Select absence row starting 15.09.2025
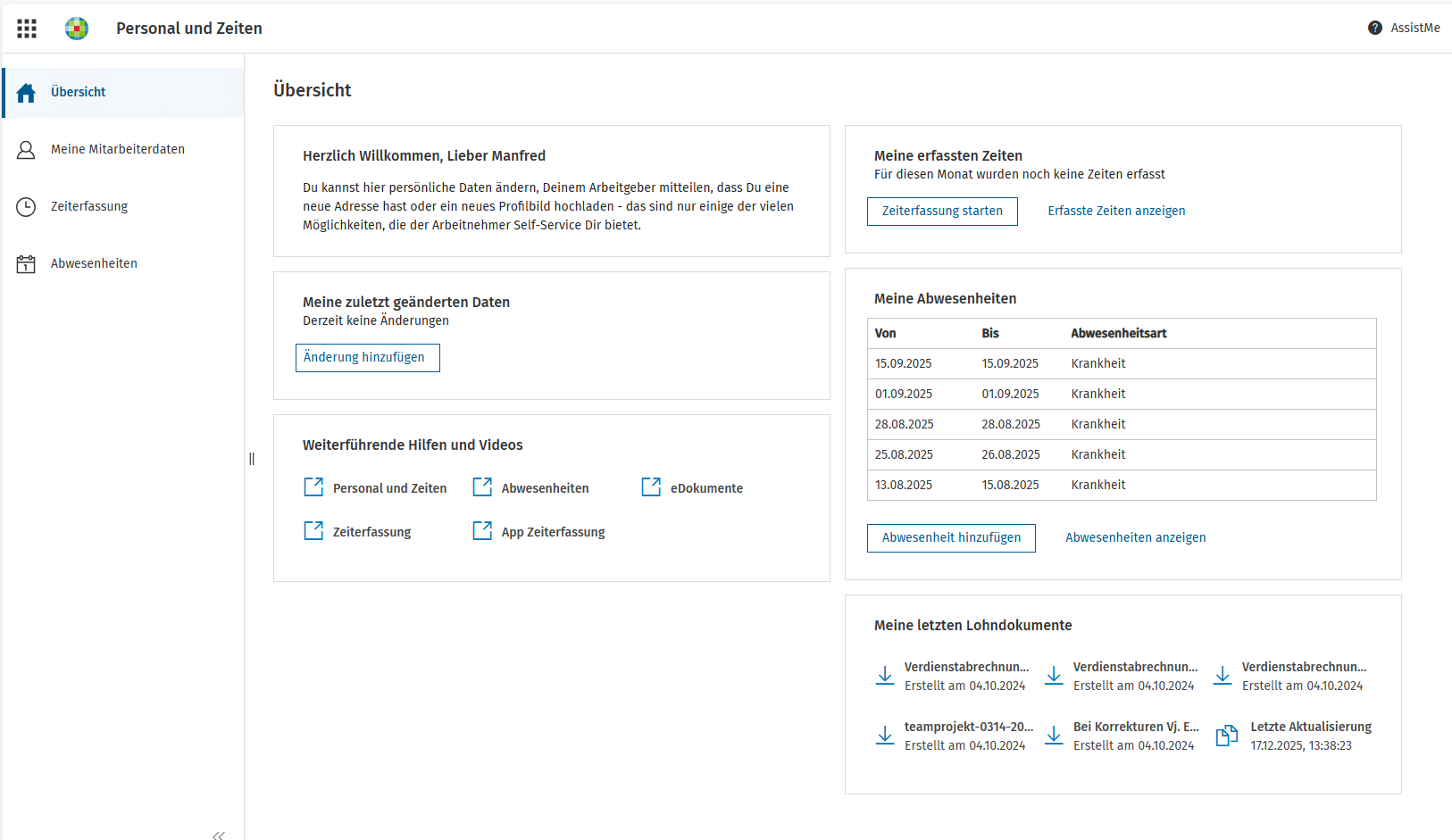 [x=1122, y=364]
